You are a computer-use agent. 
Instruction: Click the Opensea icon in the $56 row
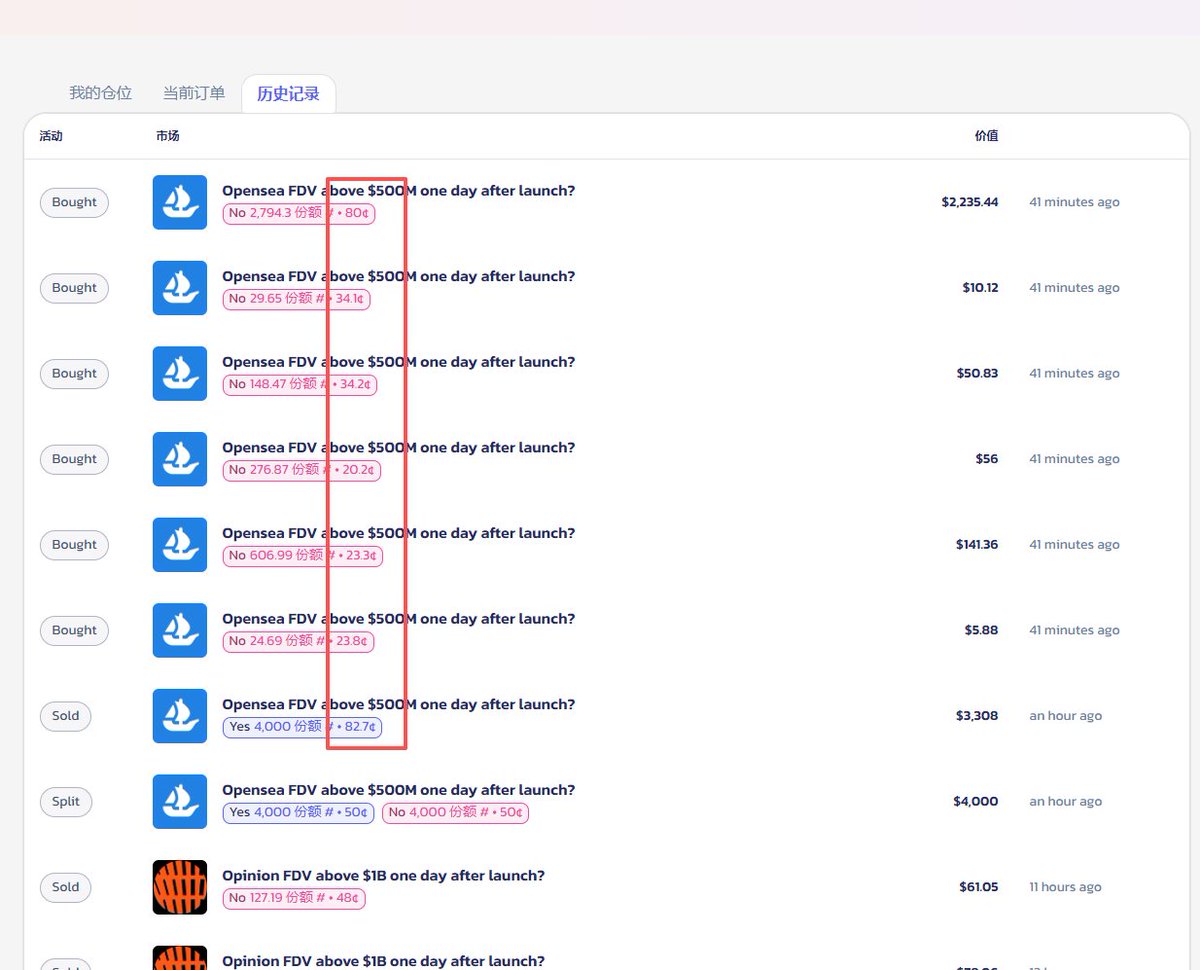(x=180, y=459)
